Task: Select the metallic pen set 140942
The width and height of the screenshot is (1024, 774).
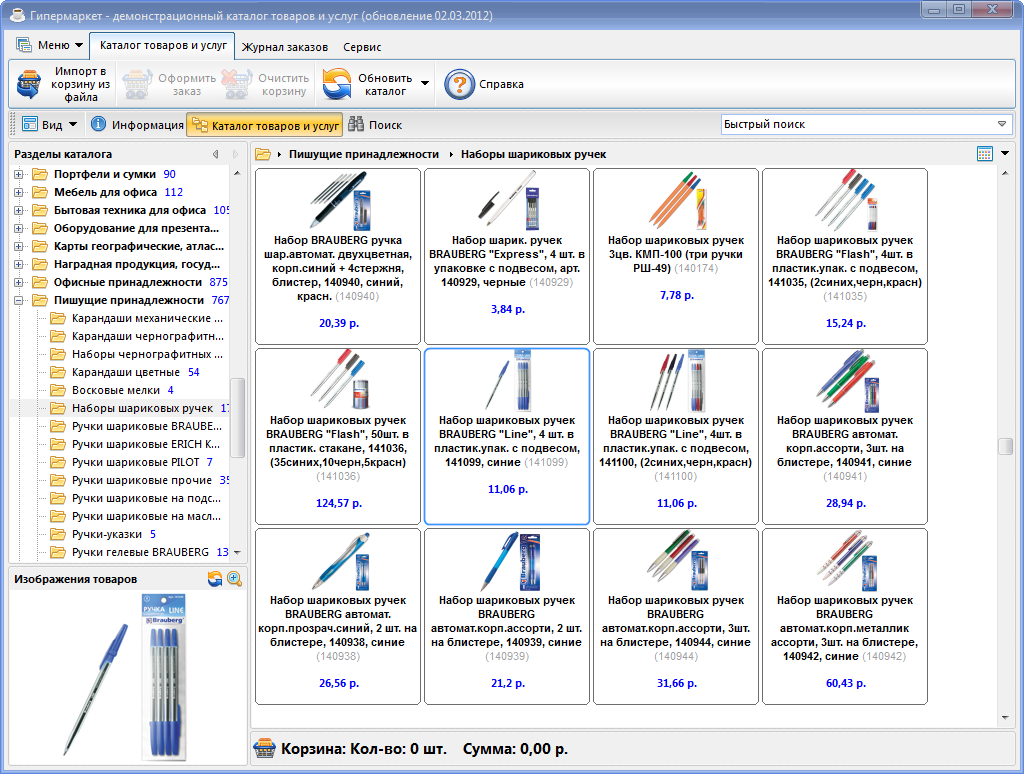Action: 845,616
